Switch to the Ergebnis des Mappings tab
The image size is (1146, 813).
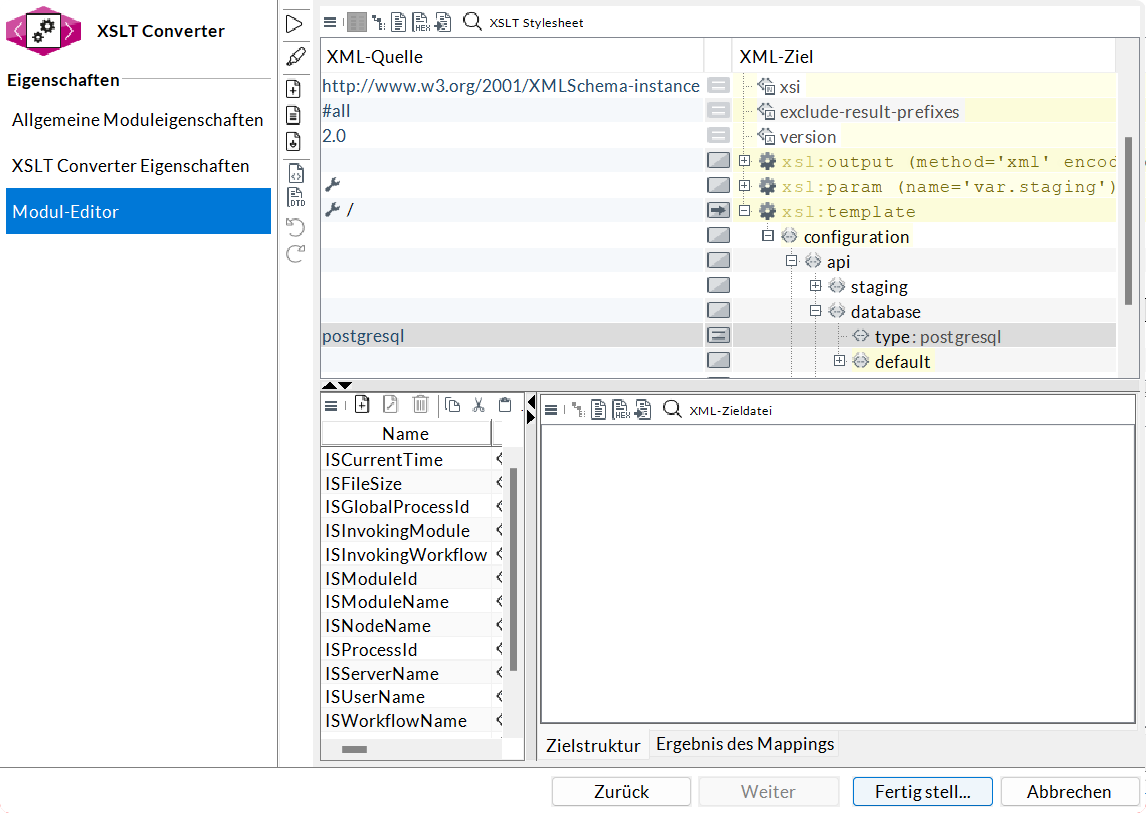click(744, 744)
